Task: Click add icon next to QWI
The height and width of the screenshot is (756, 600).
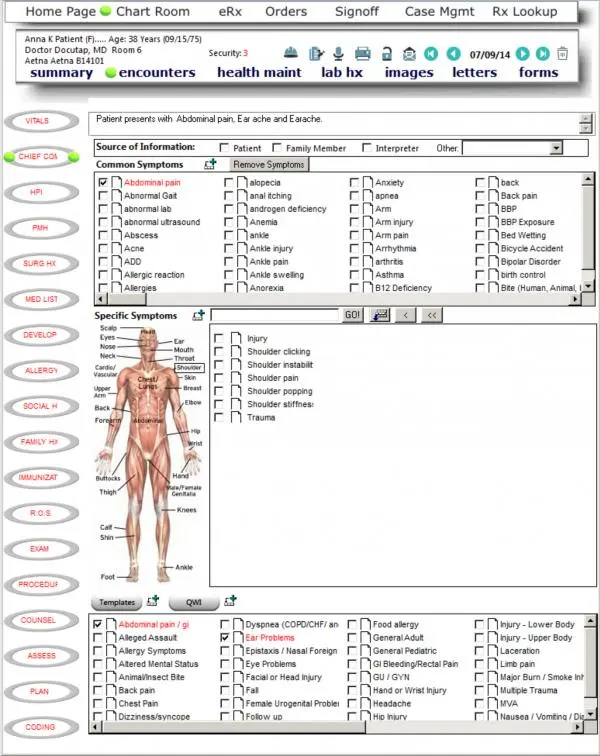Action: pyautogui.click(x=230, y=600)
